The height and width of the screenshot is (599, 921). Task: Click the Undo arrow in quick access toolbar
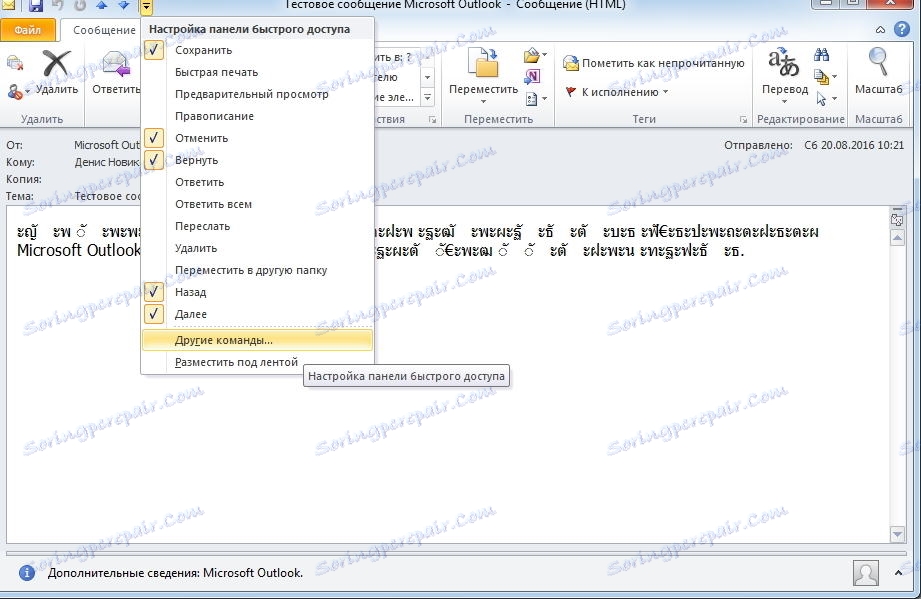click(58, 6)
